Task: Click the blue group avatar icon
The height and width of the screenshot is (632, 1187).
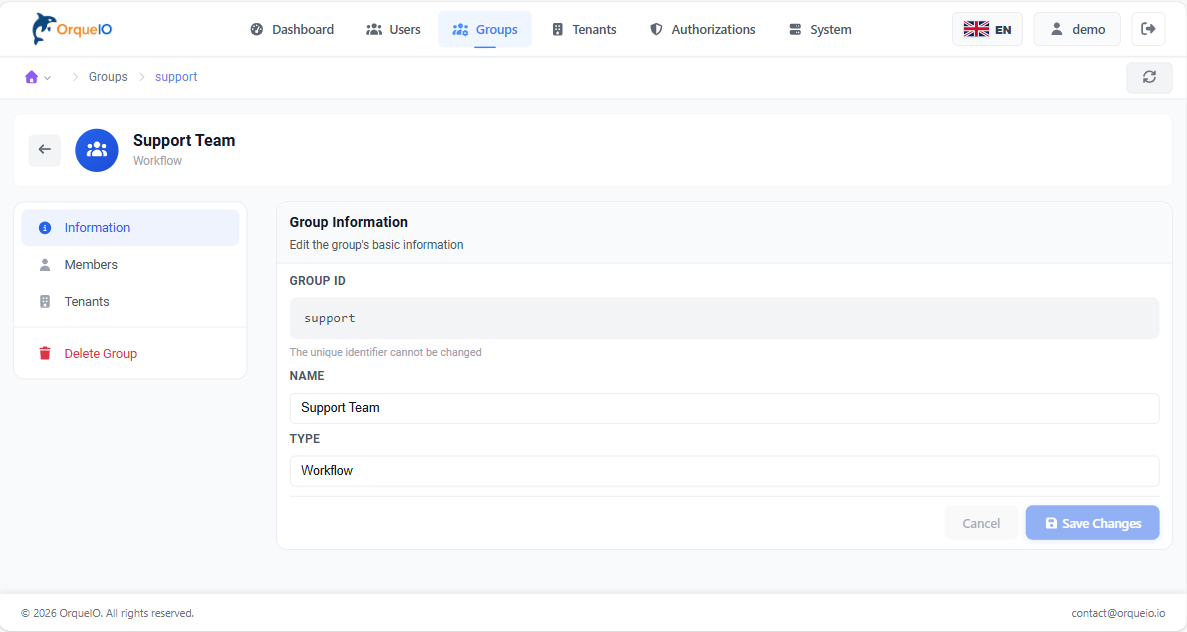Action: point(97,149)
